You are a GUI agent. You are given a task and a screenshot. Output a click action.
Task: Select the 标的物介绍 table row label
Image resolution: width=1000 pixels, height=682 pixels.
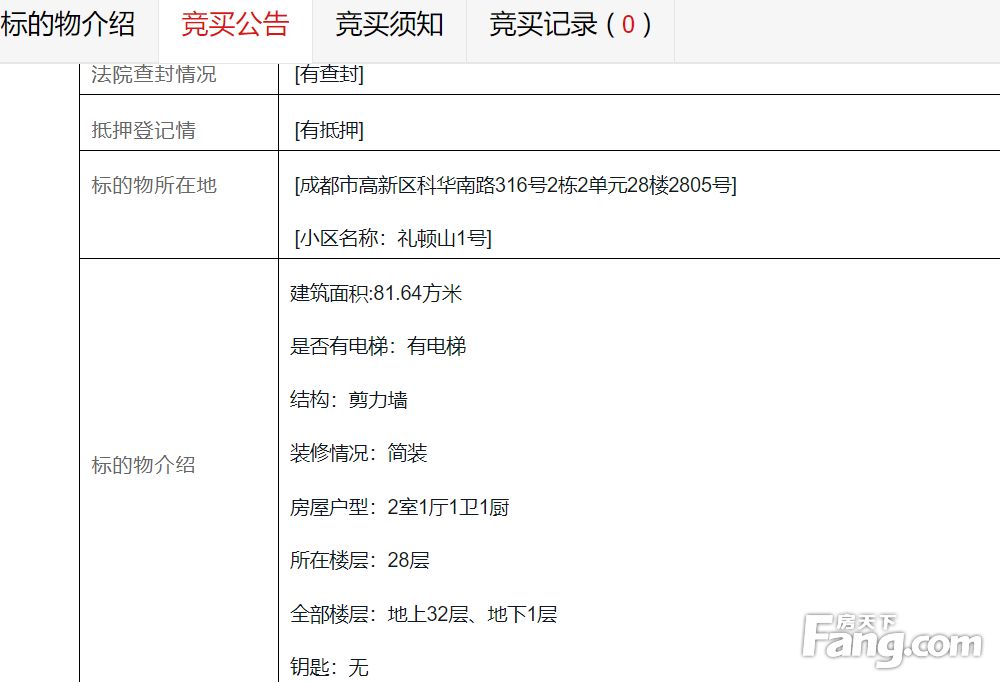[x=143, y=464]
